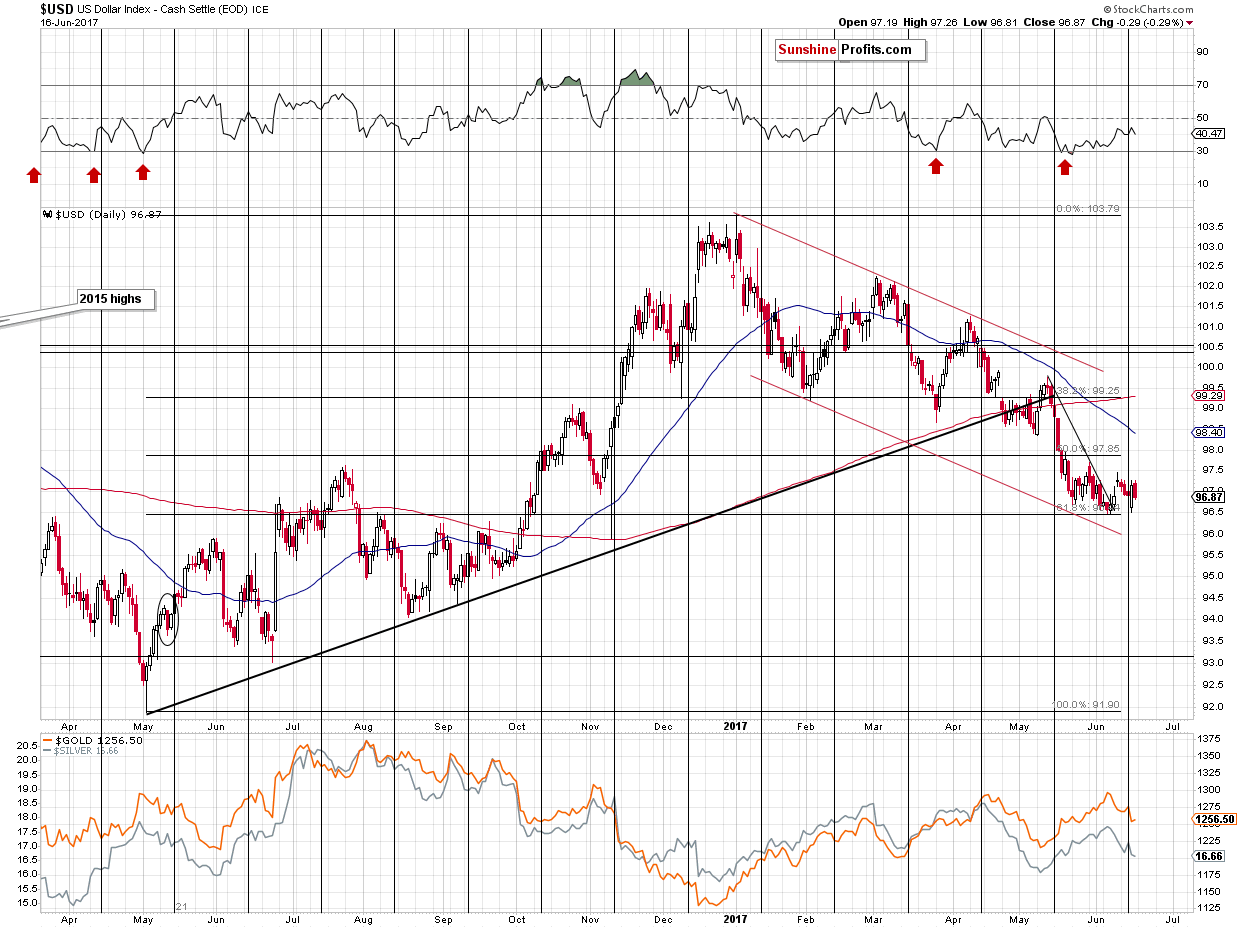Viewport: 1240px width, 928px height.
Task: Click the last price tag '96.87' on right axis
Action: (x=1209, y=497)
